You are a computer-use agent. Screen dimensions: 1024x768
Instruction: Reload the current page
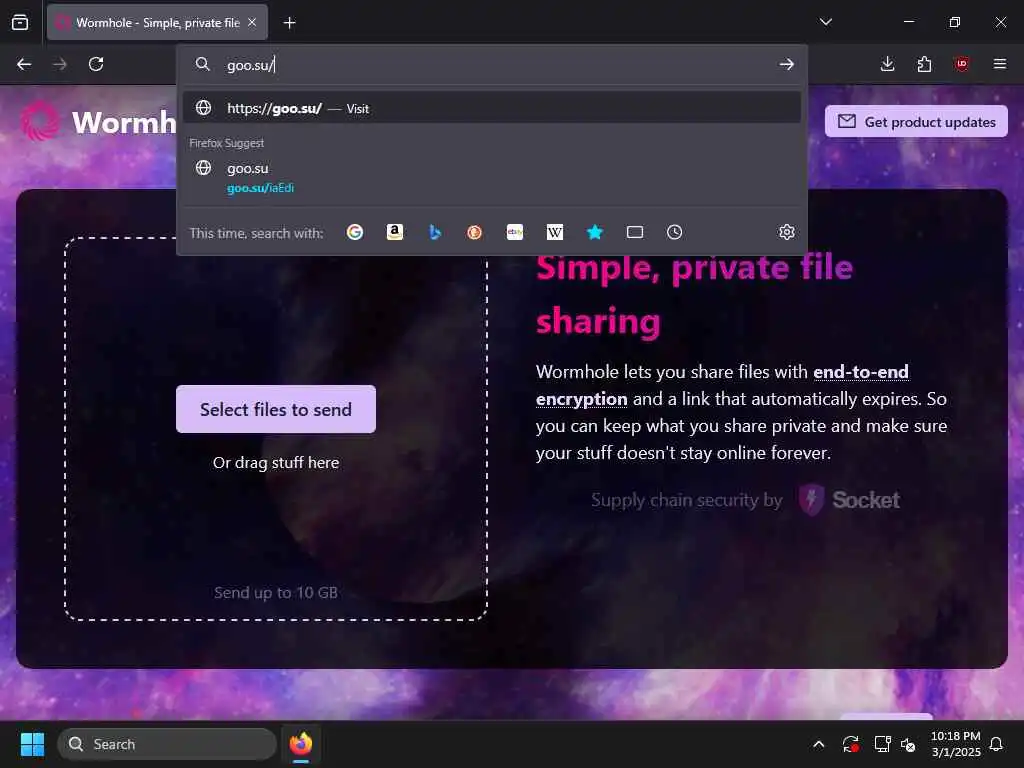(x=96, y=64)
